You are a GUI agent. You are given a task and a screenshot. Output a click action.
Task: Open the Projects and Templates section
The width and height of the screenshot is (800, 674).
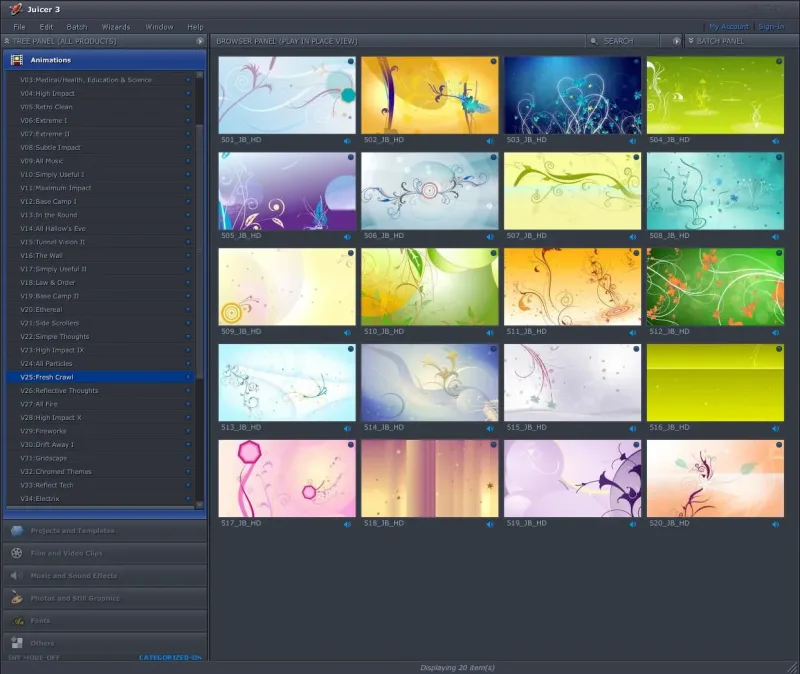[105, 531]
